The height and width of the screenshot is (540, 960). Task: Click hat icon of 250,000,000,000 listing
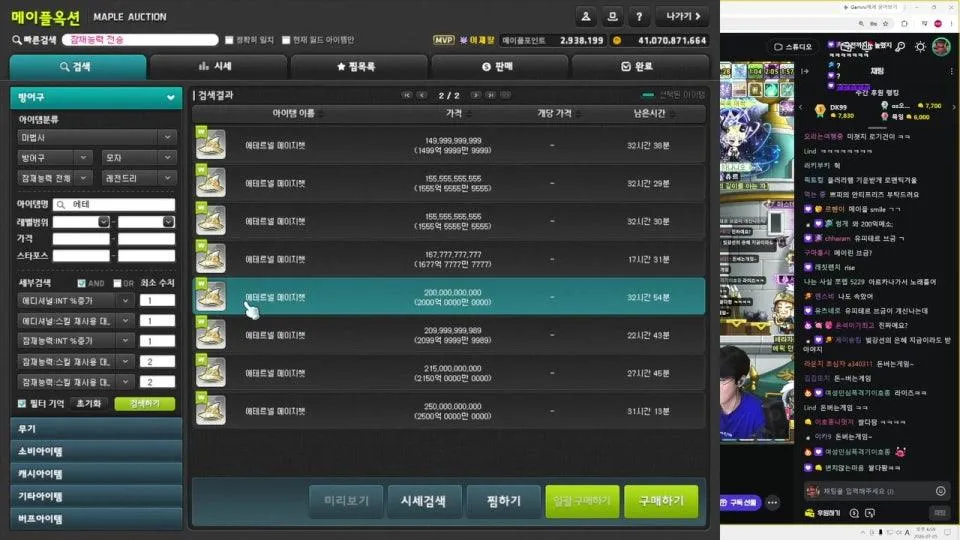pyautogui.click(x=211, y=410)
